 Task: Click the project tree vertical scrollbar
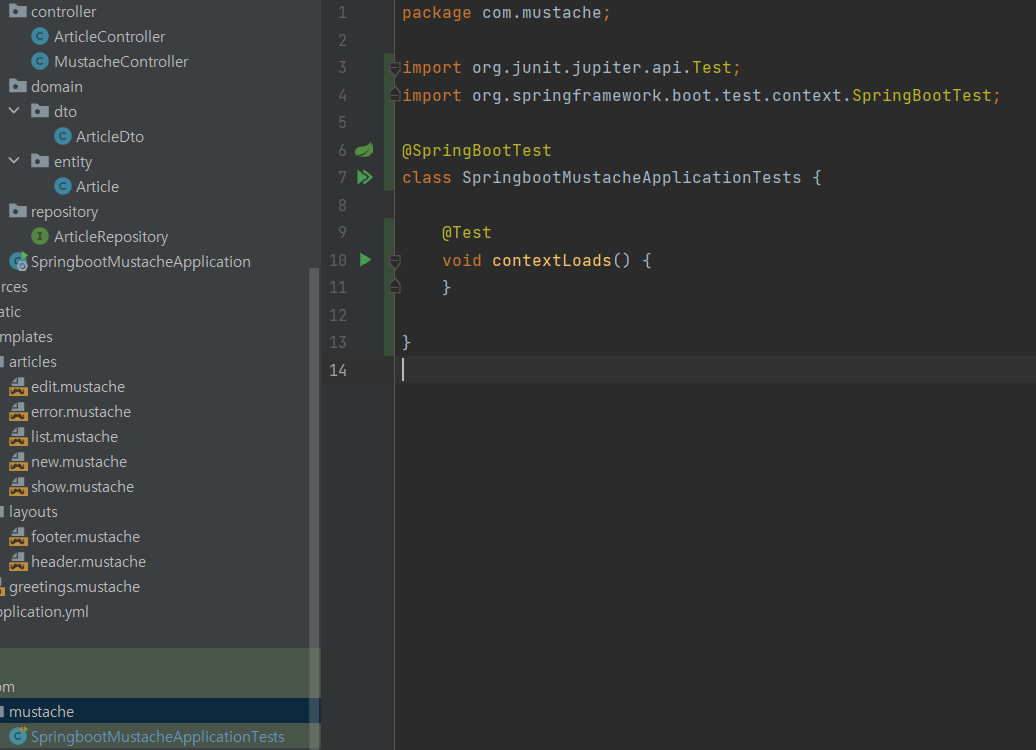pos(314,509)
